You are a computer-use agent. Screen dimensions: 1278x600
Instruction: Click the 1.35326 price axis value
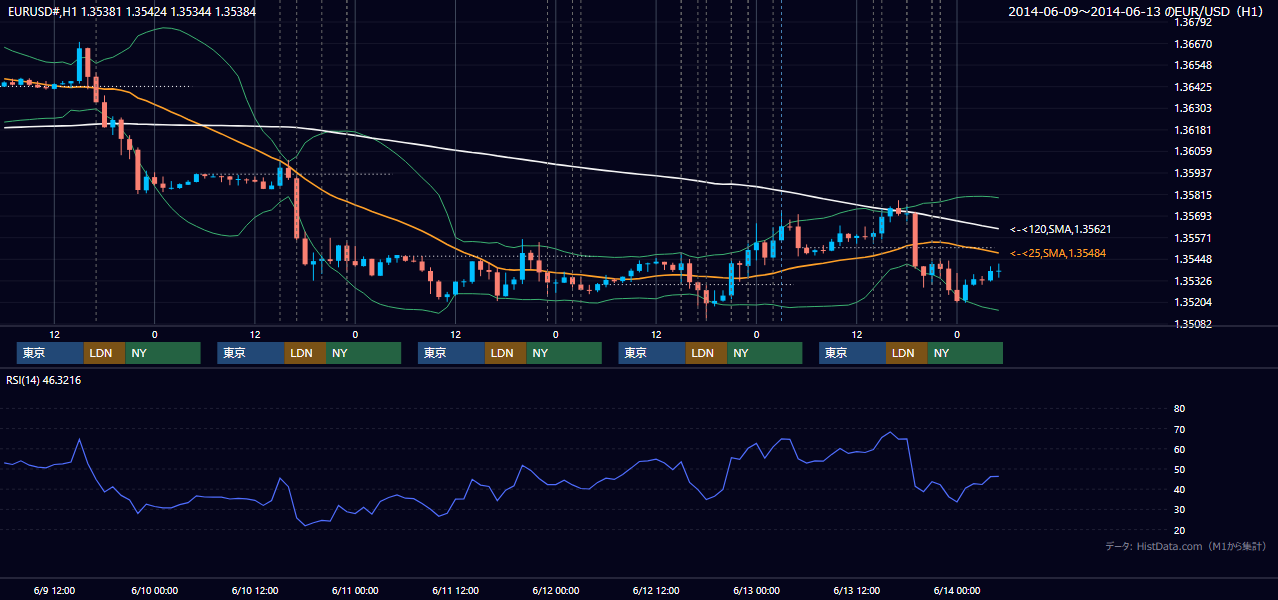click(1193, 281)
